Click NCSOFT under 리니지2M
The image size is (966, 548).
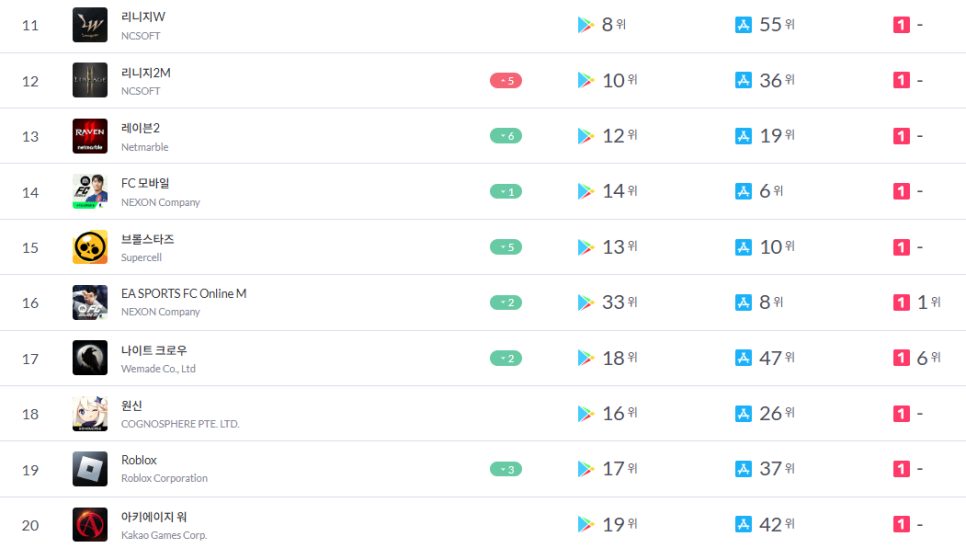tap(140, 91)
